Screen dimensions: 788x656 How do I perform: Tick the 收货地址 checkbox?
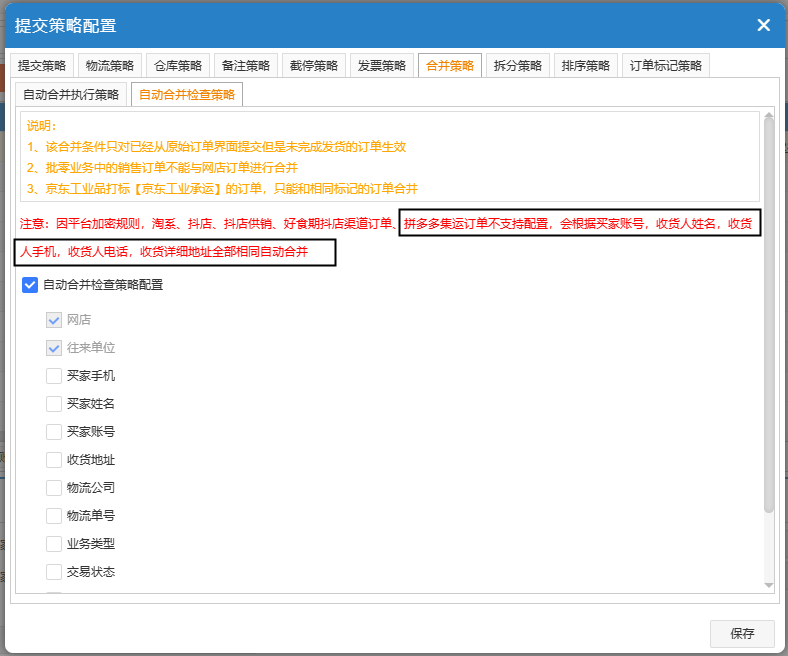tap(54, 459)
